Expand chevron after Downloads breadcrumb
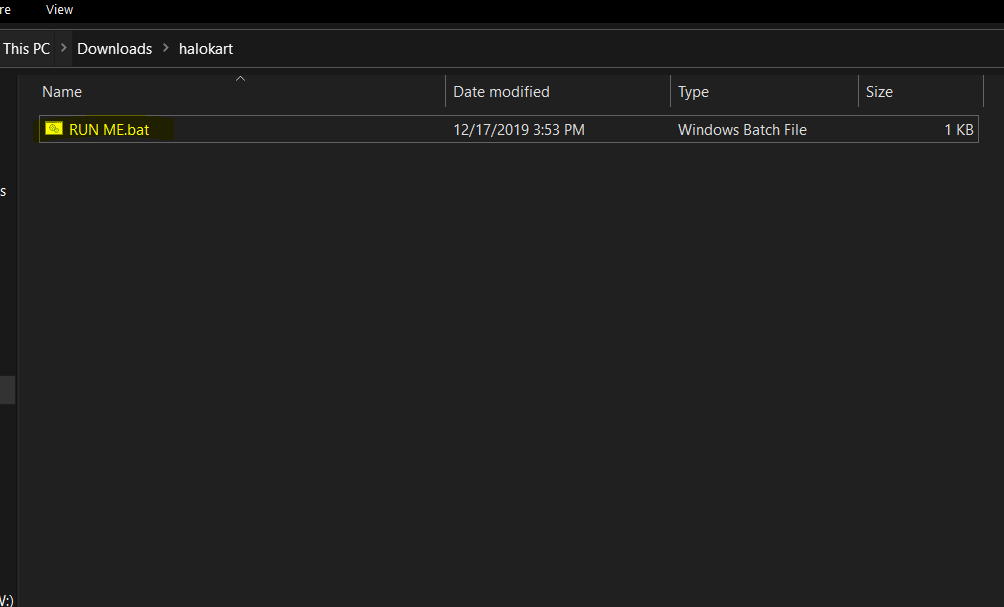Viewport: 1004px width, 607px height. [166, 48]
